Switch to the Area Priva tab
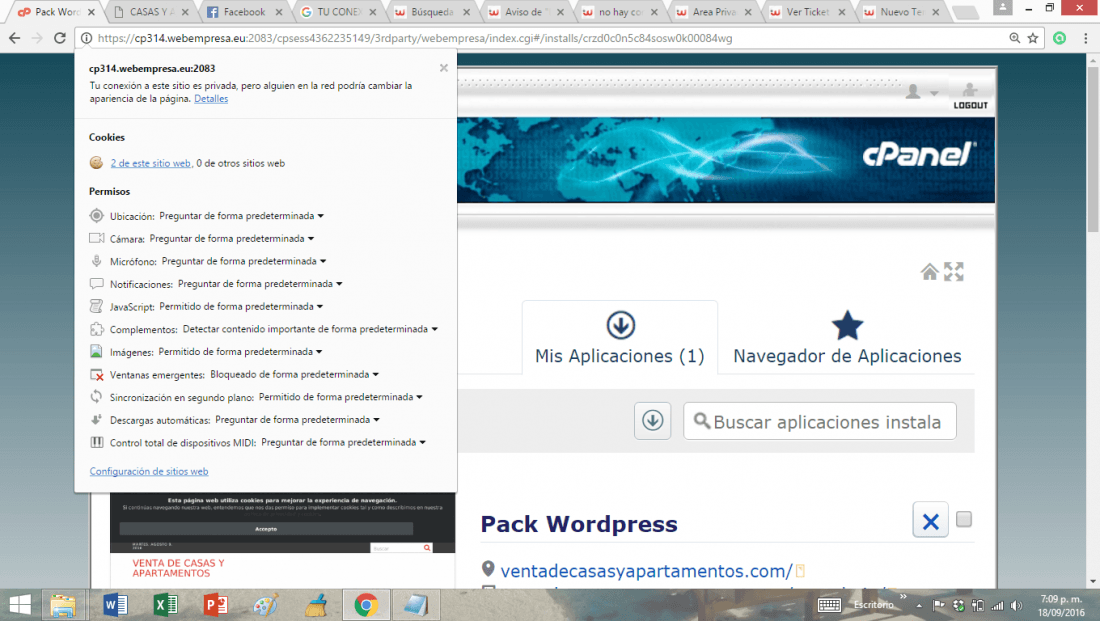The image size is (1100, 621). pos(713,12)
